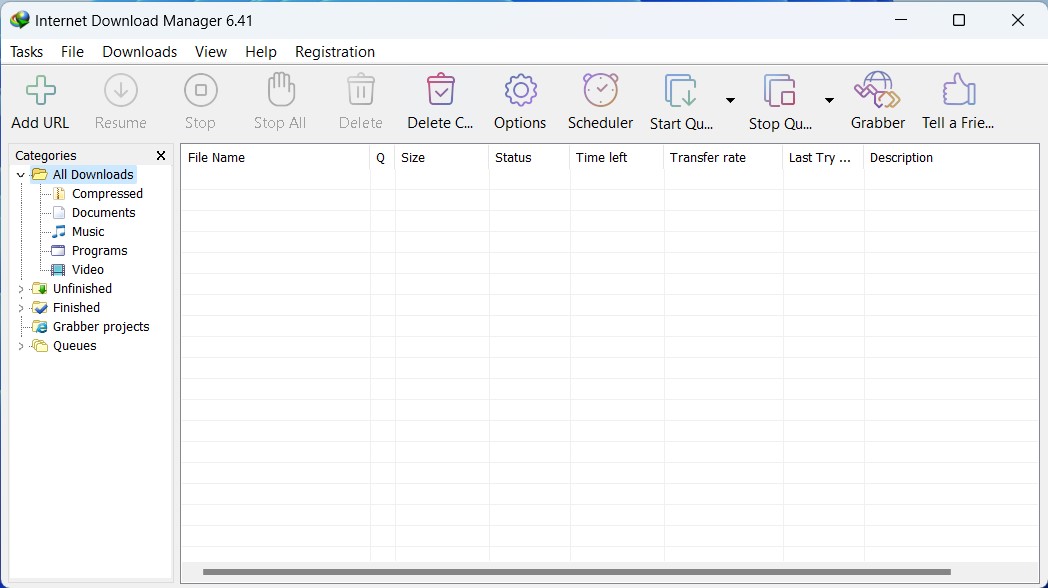Select the Compressed category
The width and height of the screenshot is (1048, 588).
106,193
